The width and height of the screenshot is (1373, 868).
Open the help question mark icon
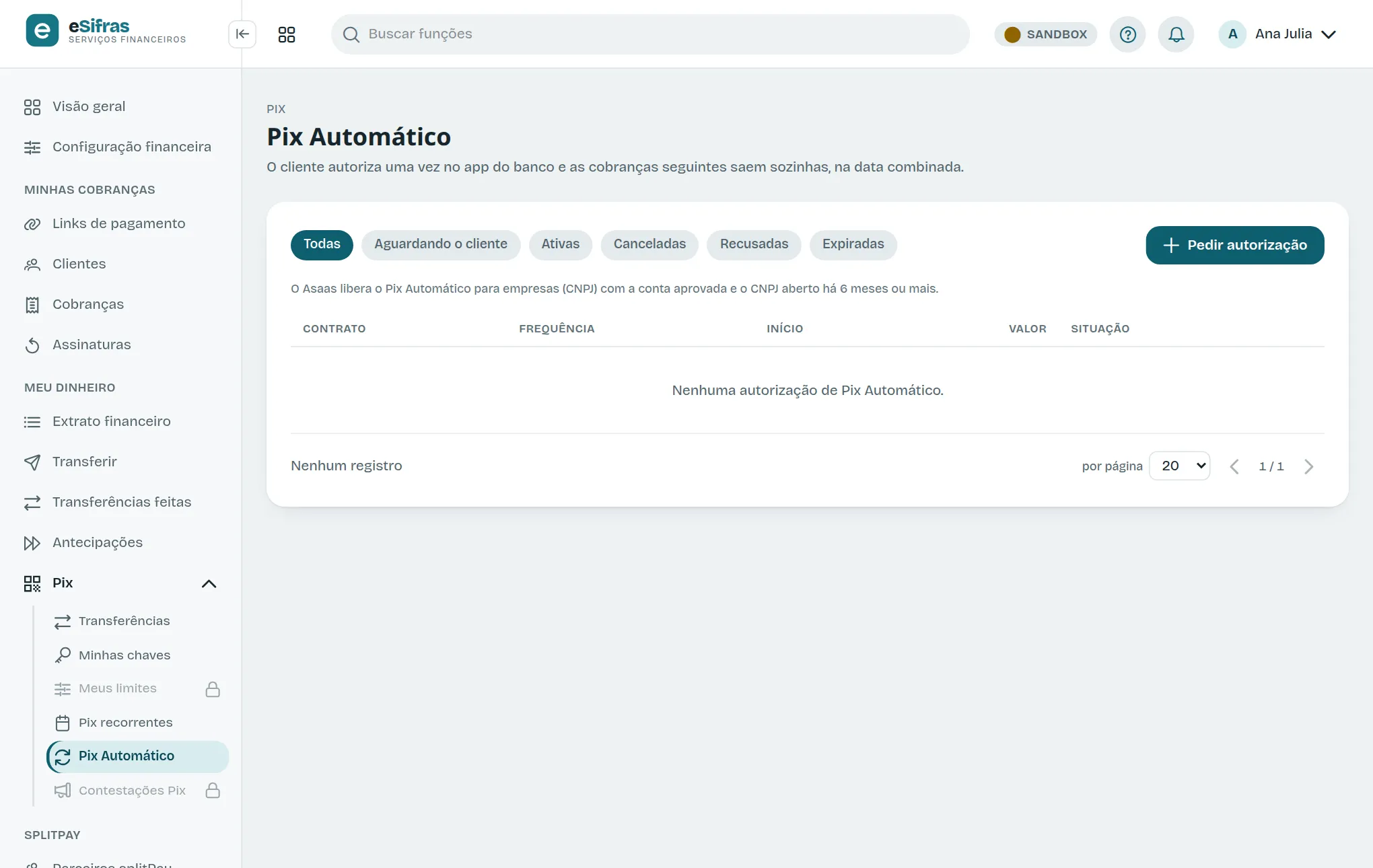pyautogui.click(x=1128, y=34)
